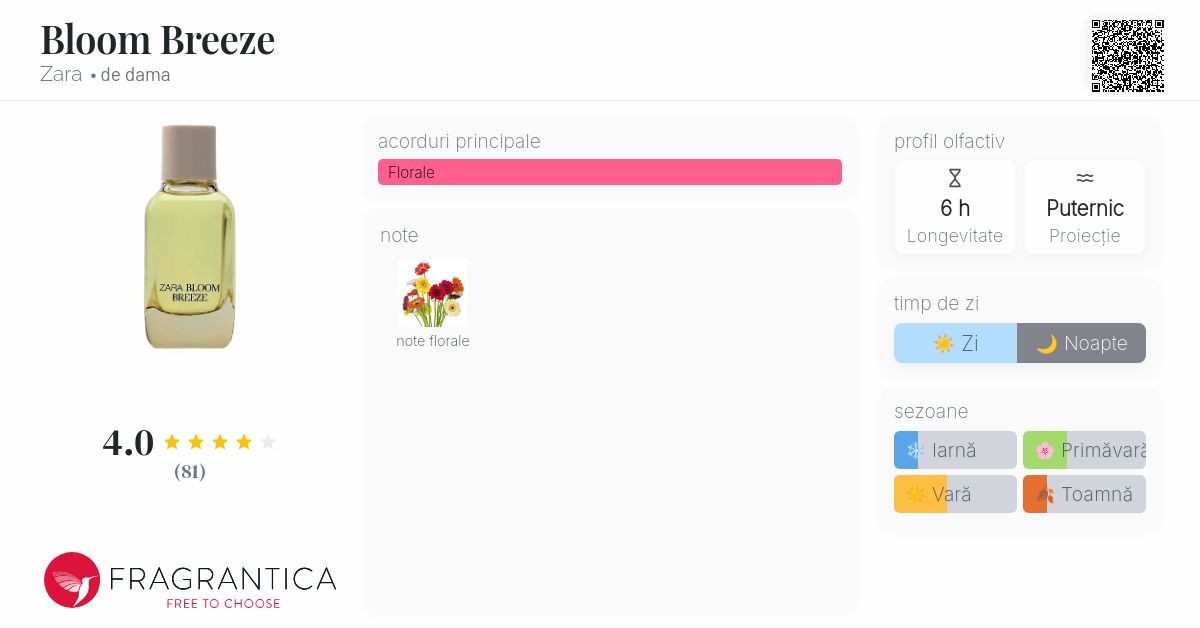
Task: Click the four-star rating stars
Action: [x=219, y=442]
